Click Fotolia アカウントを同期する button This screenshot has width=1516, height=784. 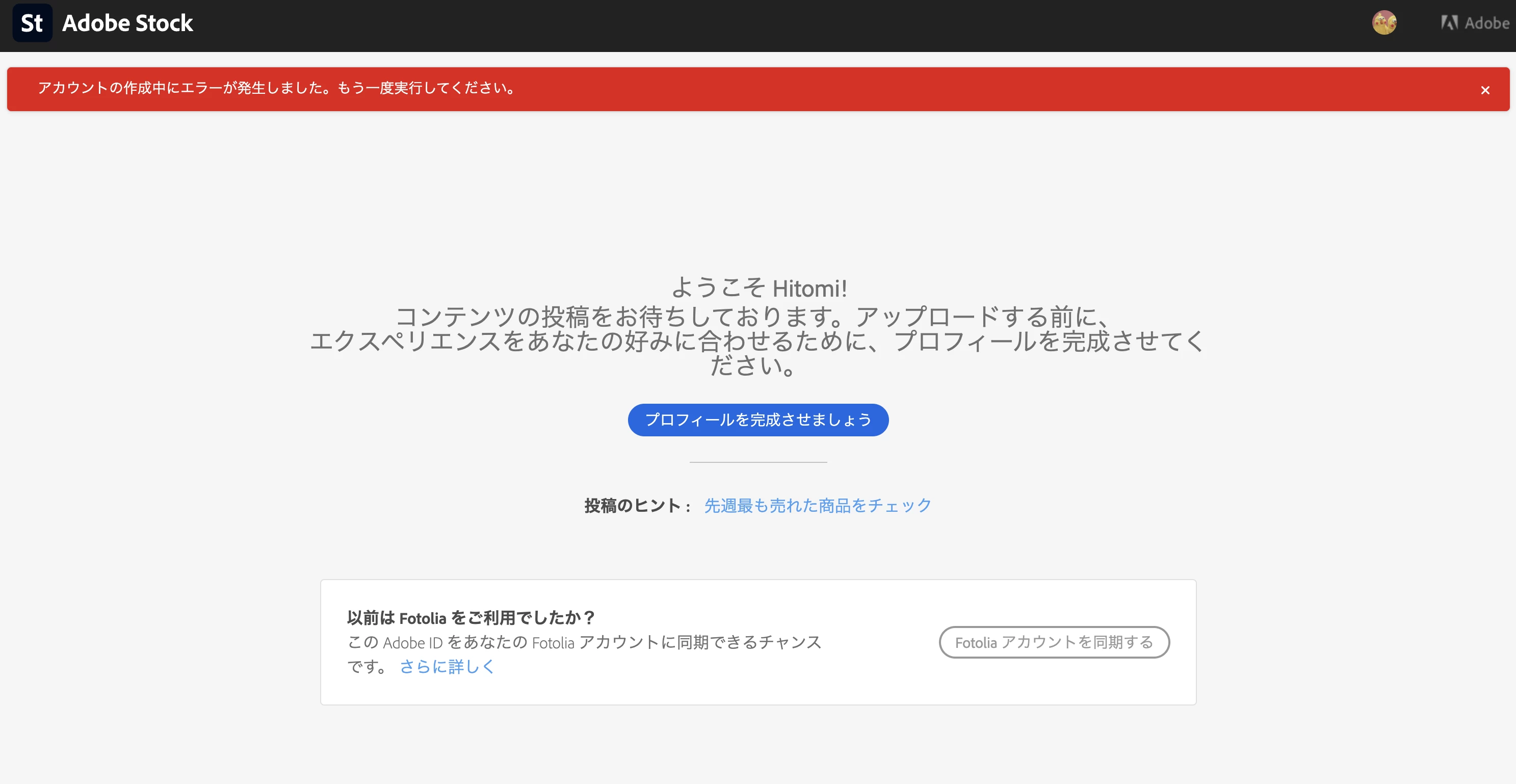tap(1054, 642)
